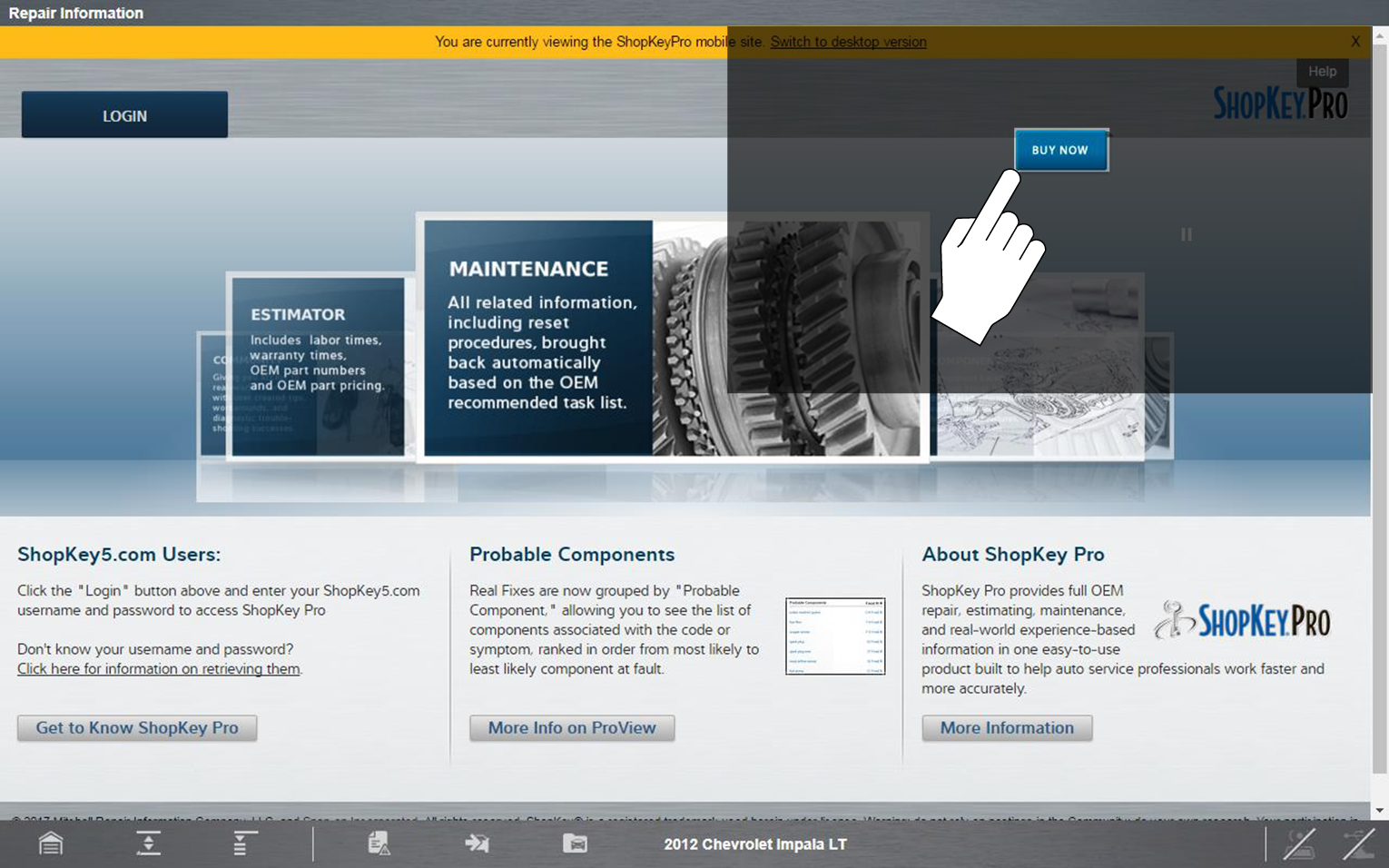
Task: Click the crossed-out technician icon at bottom right
Action: (x=1298, y=843)
